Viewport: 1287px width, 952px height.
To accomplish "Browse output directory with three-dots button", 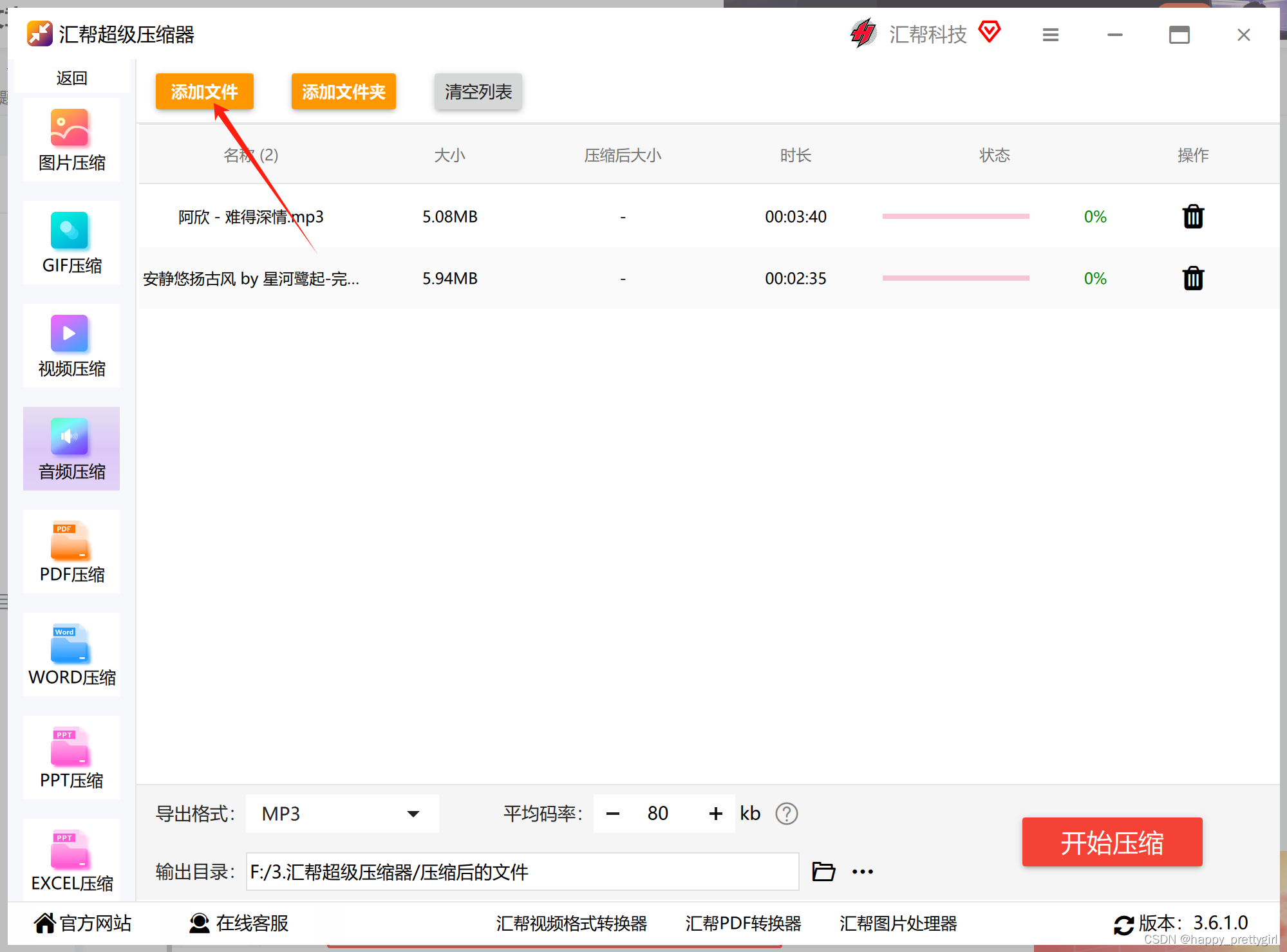I will tap(862, 872).
